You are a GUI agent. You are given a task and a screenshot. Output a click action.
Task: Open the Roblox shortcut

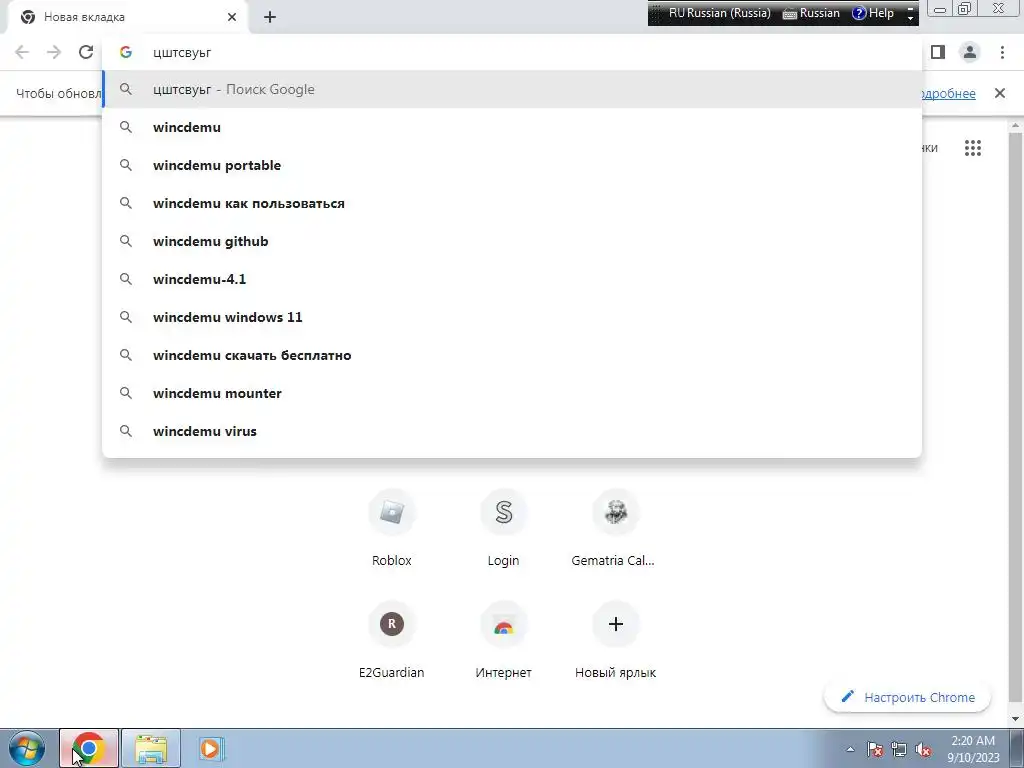(x=392, y=528)
